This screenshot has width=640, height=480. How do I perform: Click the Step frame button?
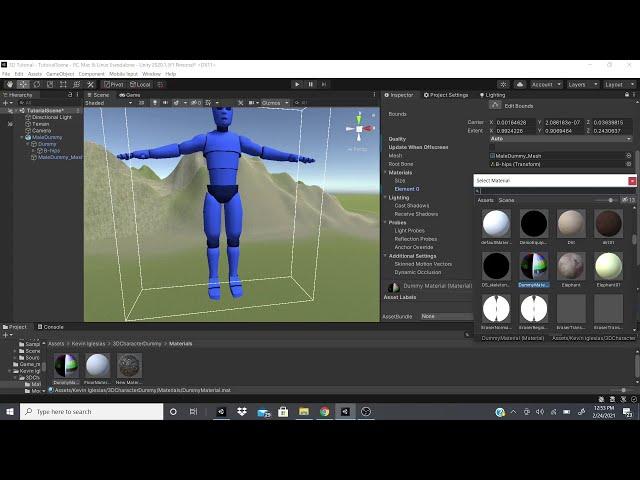tap(324, 84)
